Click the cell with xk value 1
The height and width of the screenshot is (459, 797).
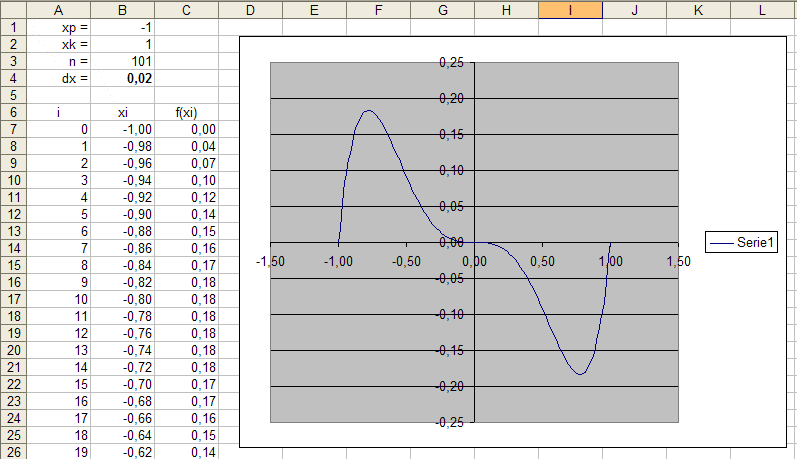click(x=122, y=44)
